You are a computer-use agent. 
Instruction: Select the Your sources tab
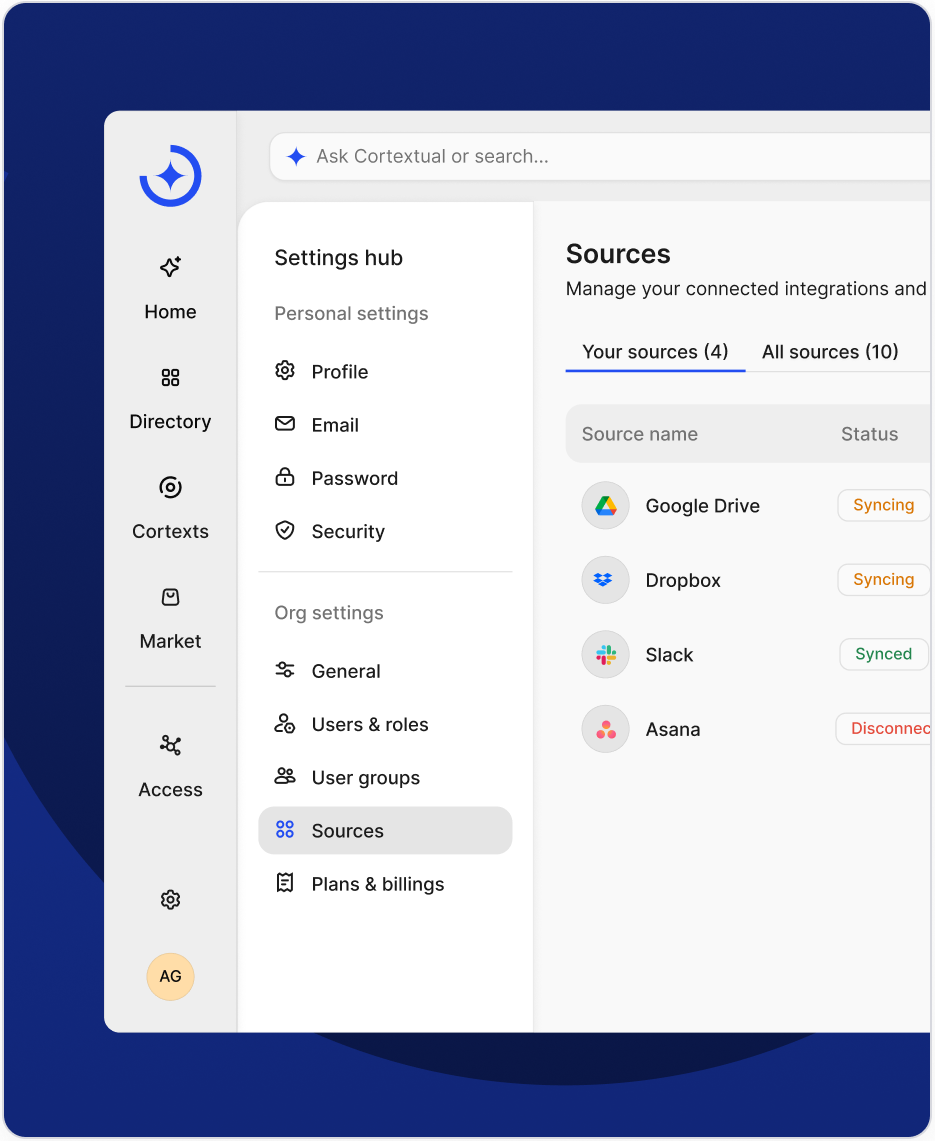655,352
